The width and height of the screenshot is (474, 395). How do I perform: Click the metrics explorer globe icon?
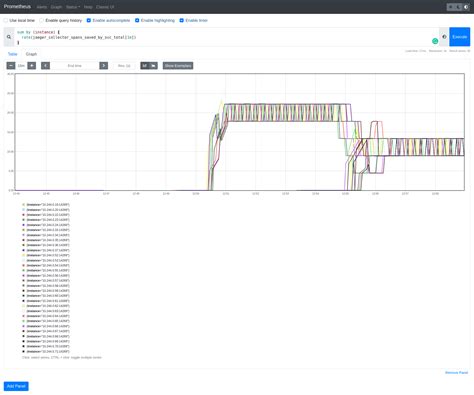444,37
